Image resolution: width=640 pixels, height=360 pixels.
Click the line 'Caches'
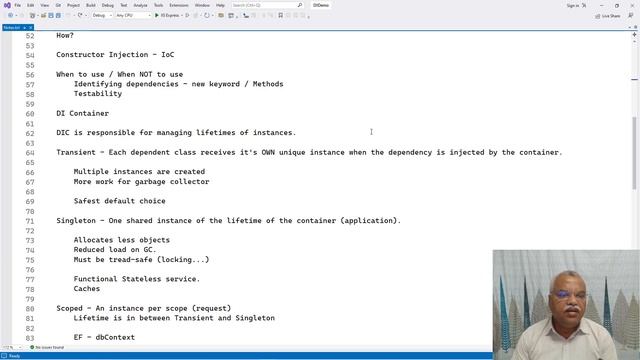point(87,289)
